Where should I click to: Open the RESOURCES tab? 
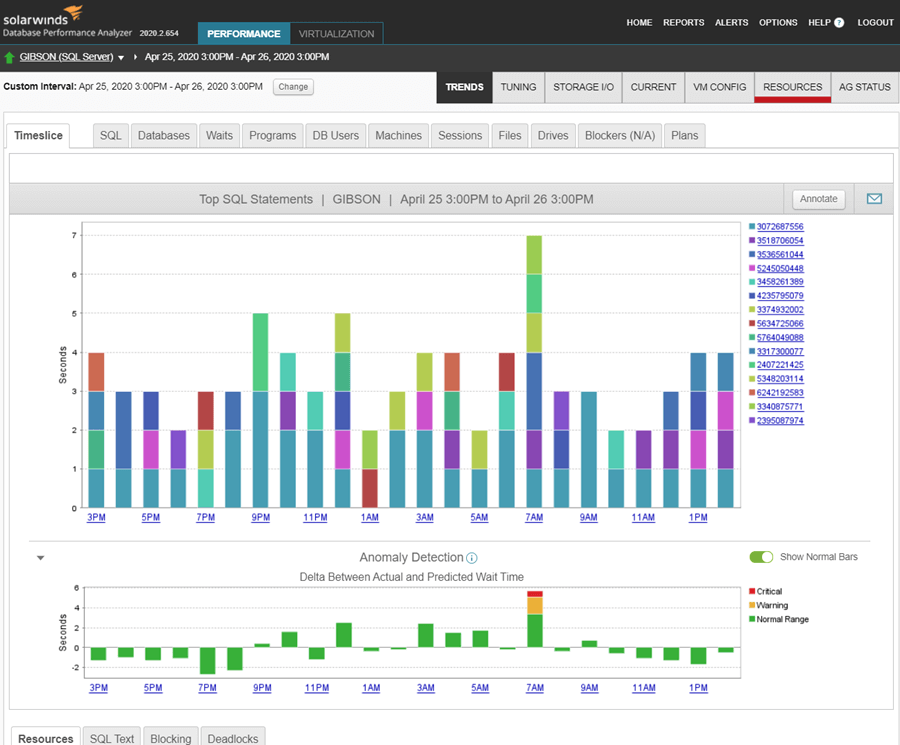coord(793,87)
